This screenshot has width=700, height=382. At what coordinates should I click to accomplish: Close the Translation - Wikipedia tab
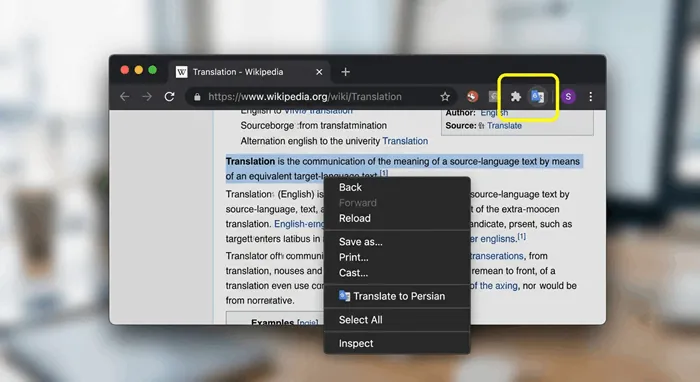319,72
